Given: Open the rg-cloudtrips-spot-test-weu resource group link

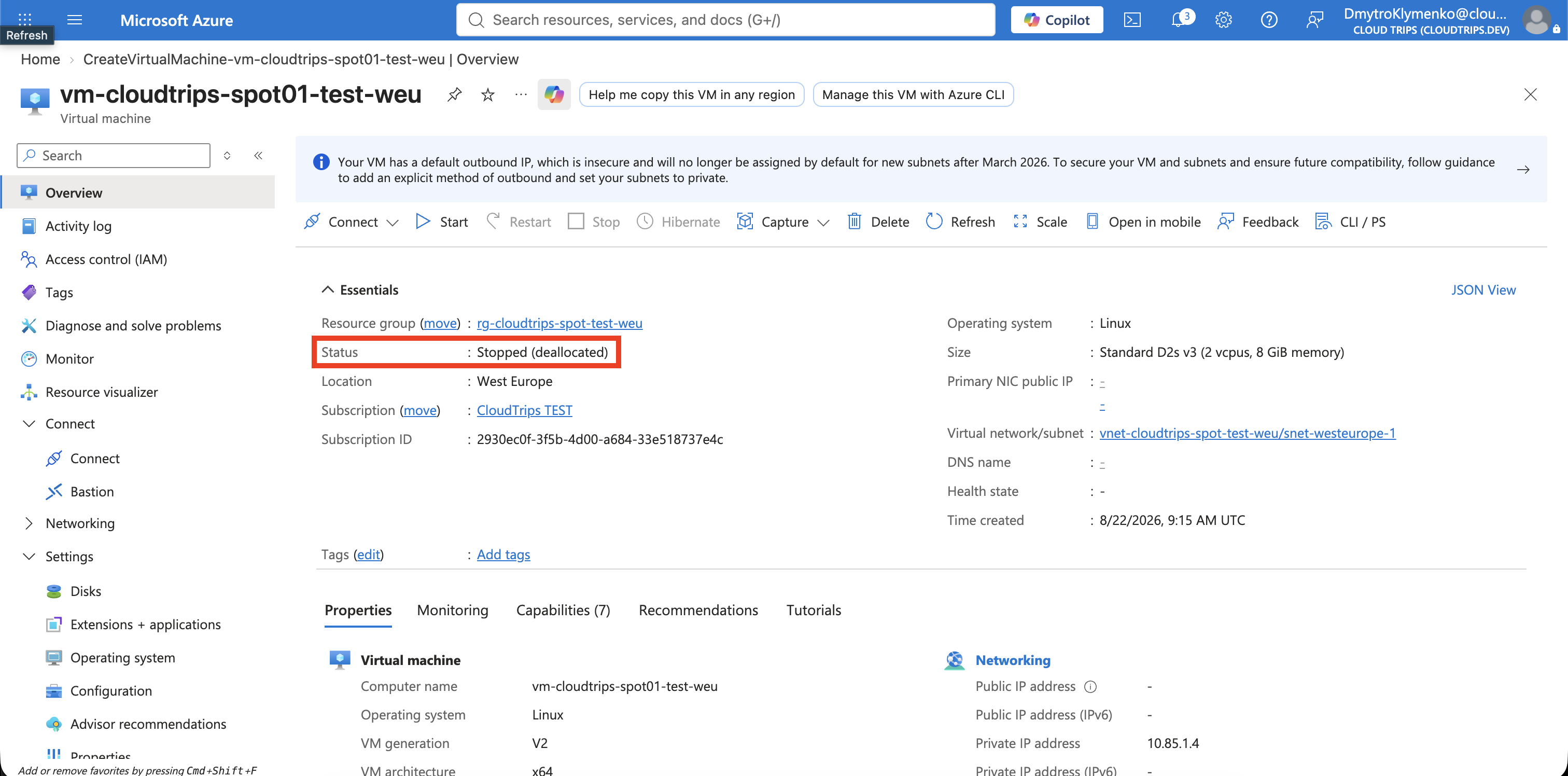Looking at the screenshot, I should click(x=559, y=323).
